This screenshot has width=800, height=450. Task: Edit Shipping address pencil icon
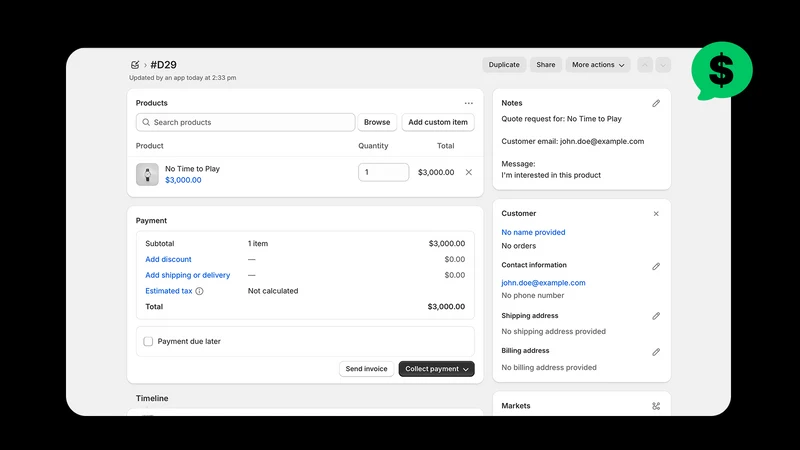[656, 316]
